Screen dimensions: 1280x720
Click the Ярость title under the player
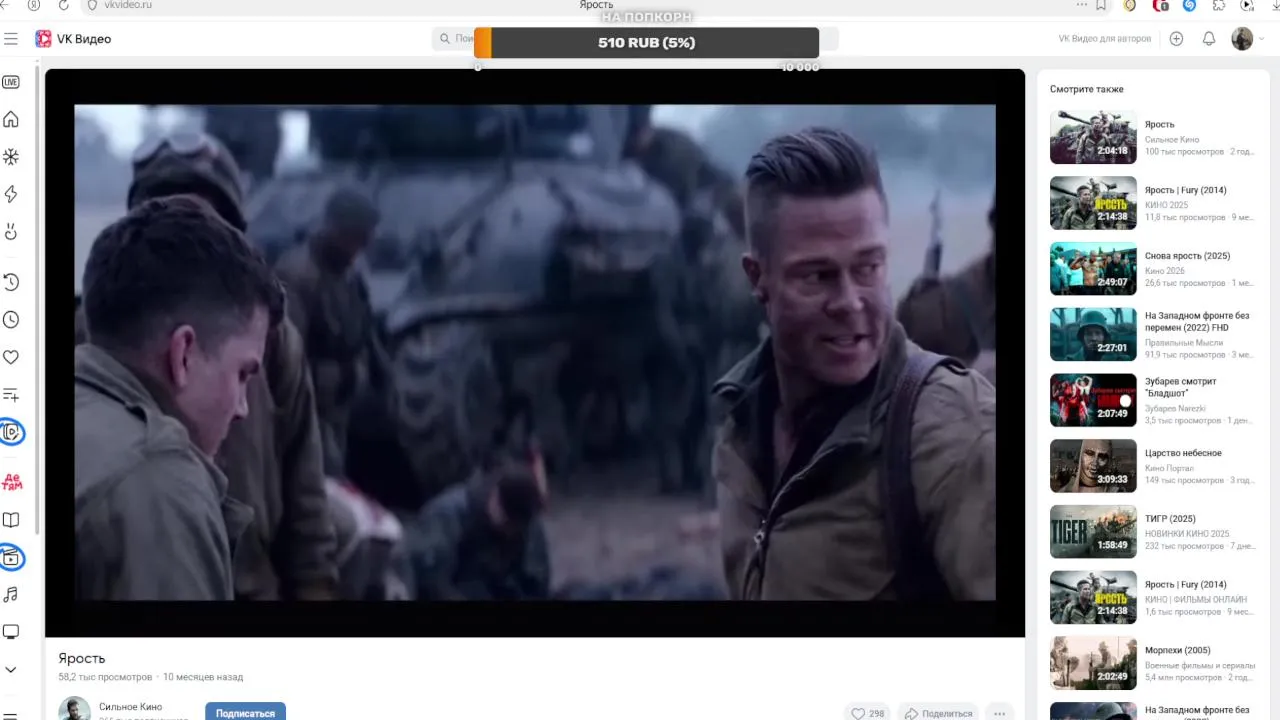point(81,658)
